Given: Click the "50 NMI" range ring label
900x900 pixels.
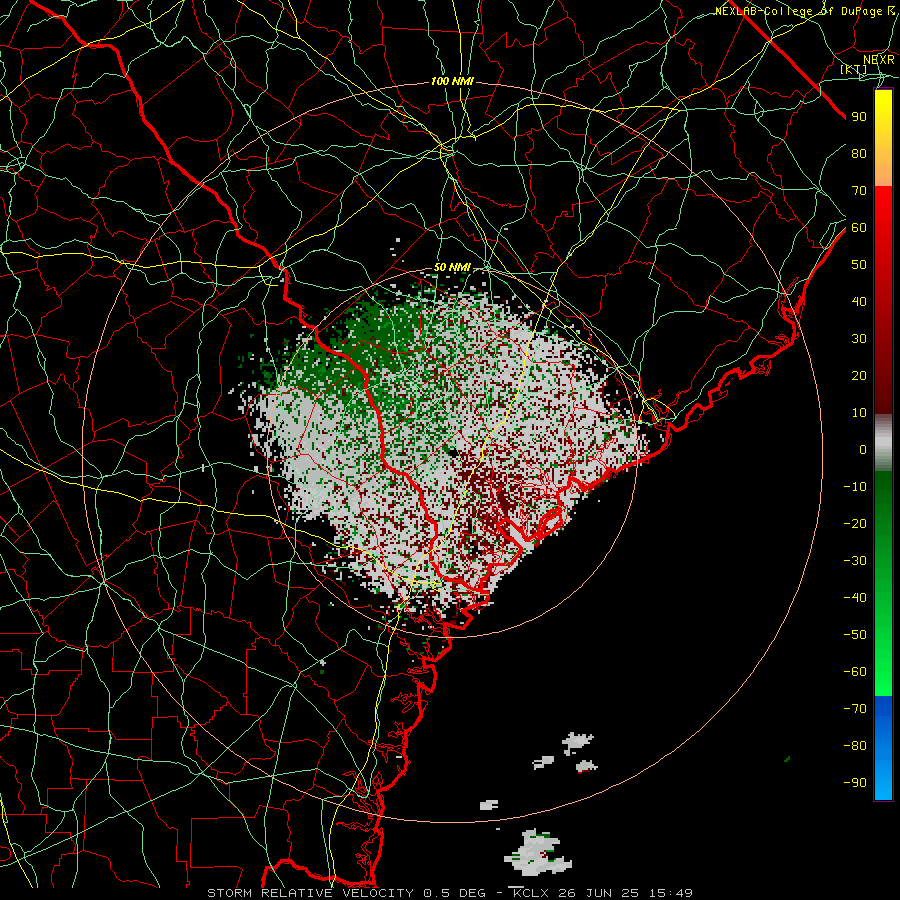Looking at the screenshot, I should [452, 267].
